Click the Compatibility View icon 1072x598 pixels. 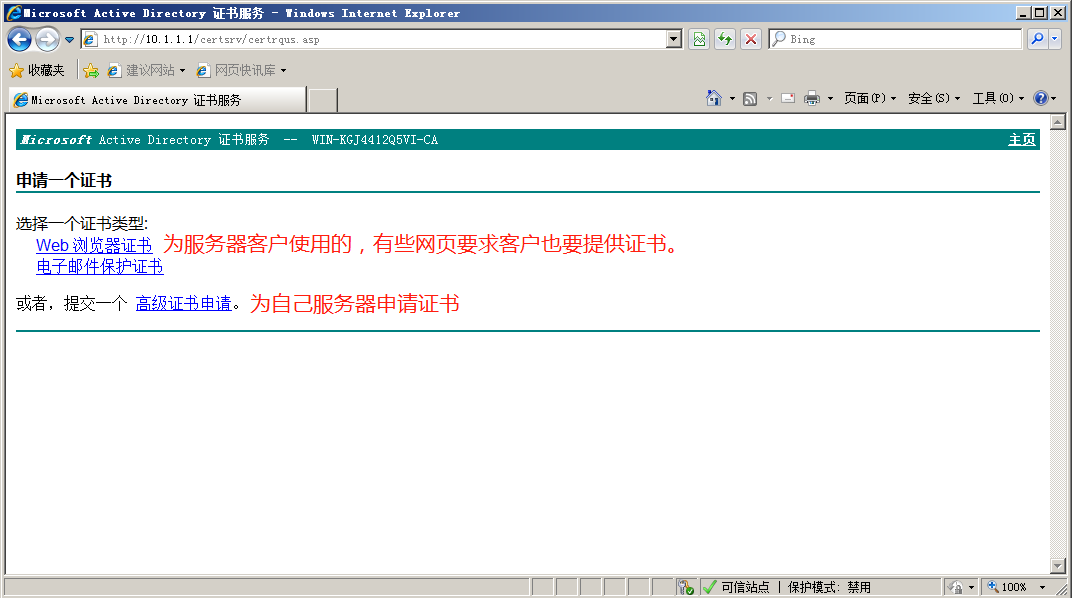click(699, 40)
